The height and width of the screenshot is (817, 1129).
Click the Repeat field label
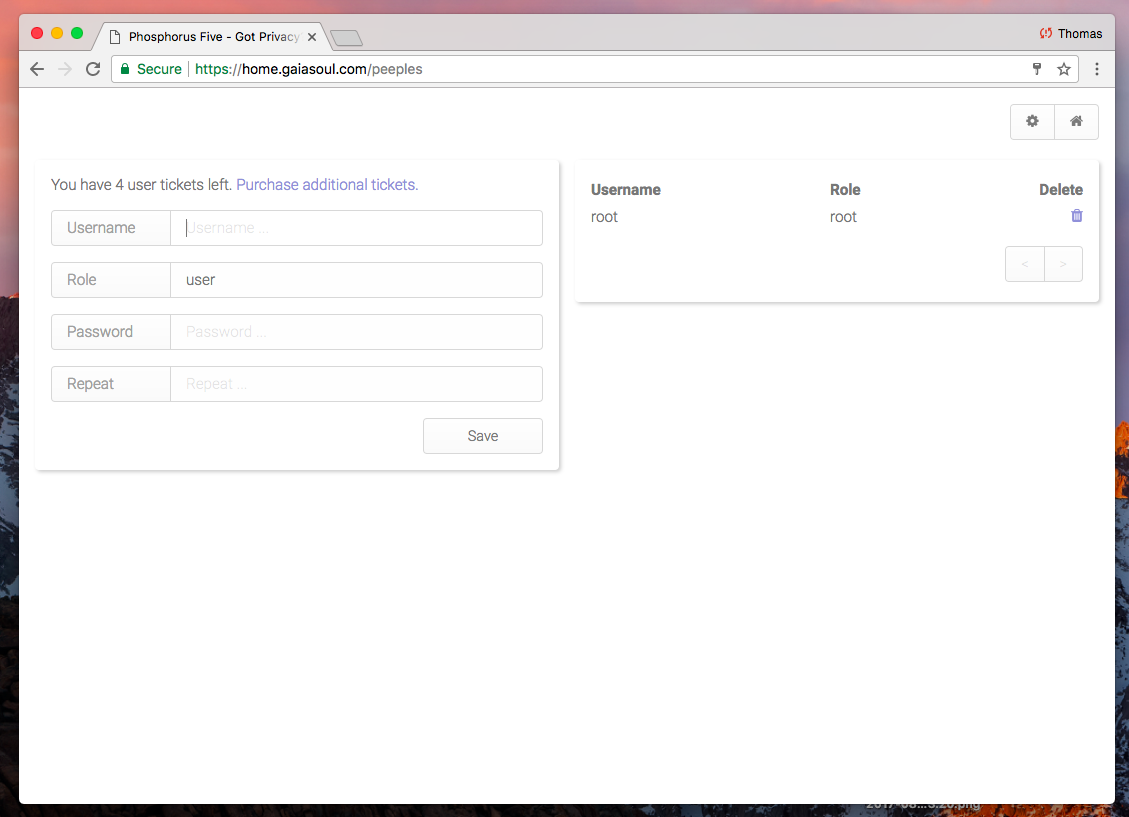pos(111,384)
